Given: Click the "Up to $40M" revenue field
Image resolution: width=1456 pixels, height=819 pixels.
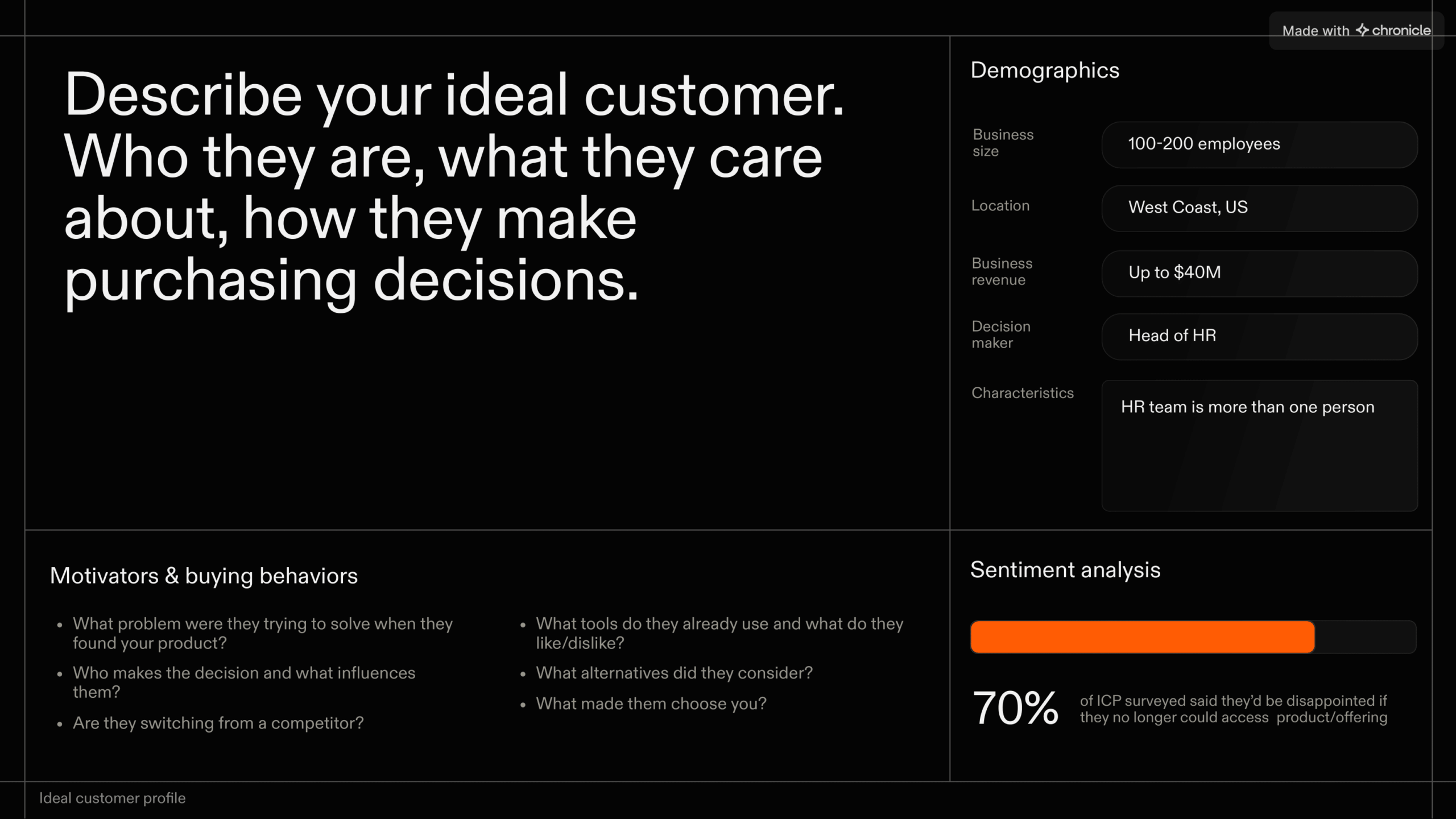Looking at the screenshot, I should tap(1259, 274).
